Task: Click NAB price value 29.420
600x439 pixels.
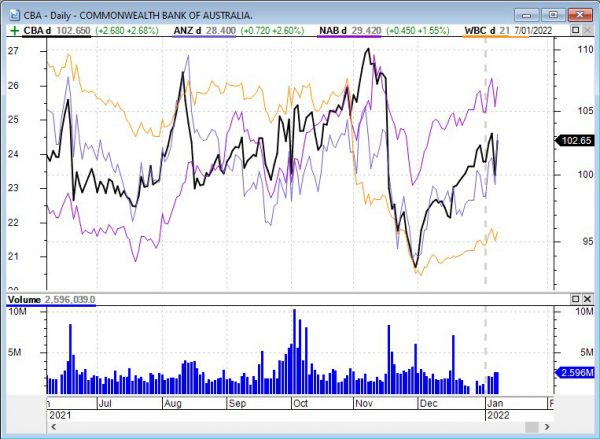Action: point(367,31)
